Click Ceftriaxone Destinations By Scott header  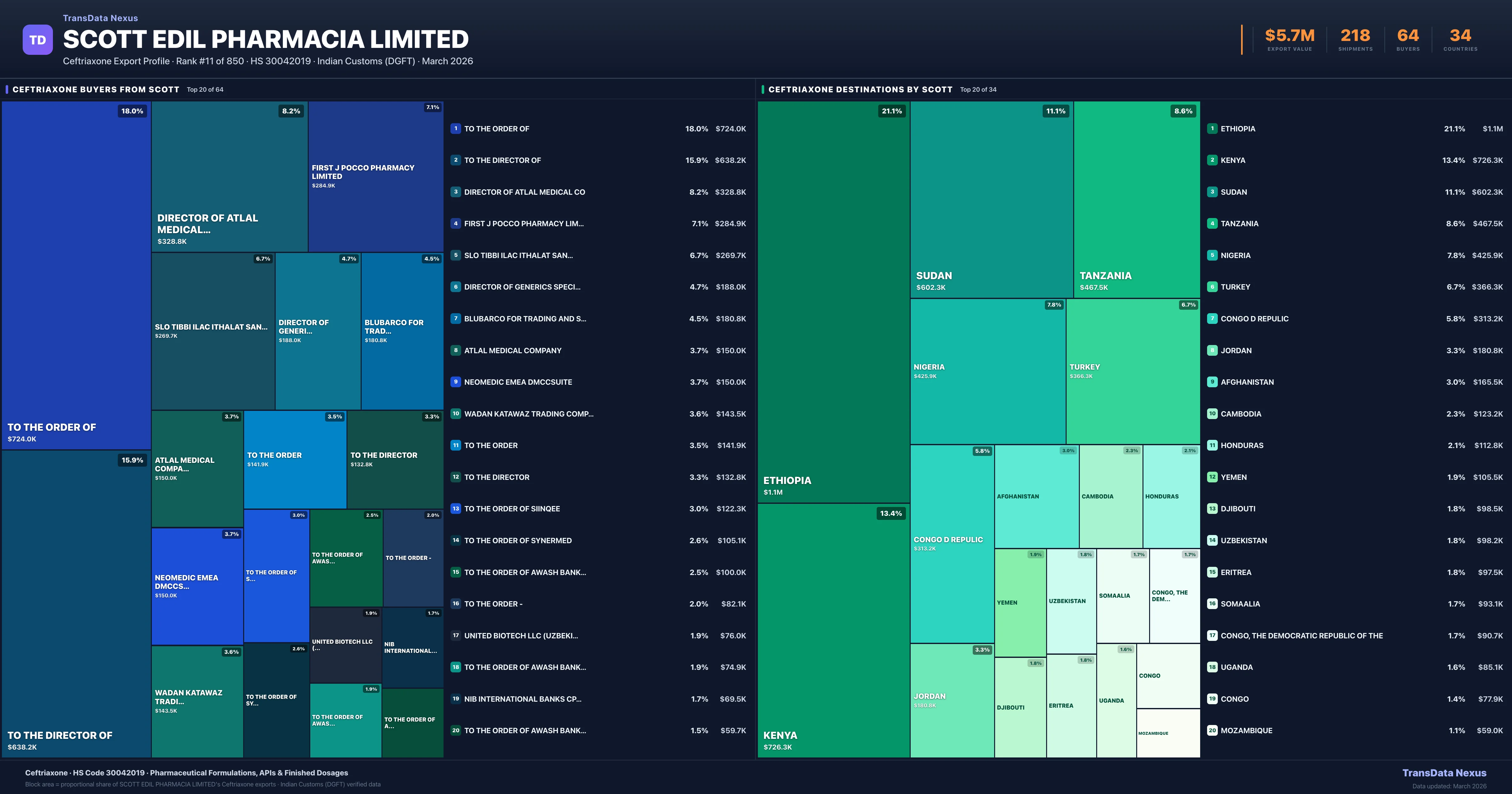(860, 89)
